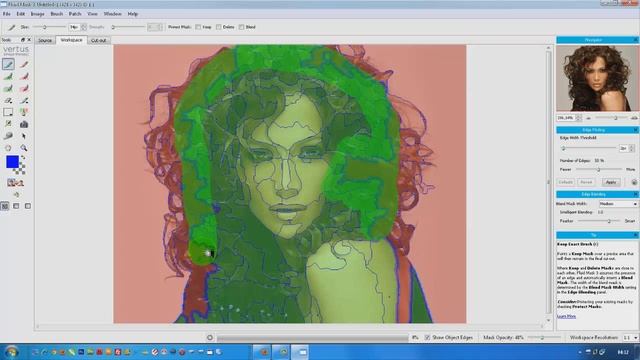Screen dimensions: 640x360
Task: Click the brush Size value field
Action: (74, 27)
